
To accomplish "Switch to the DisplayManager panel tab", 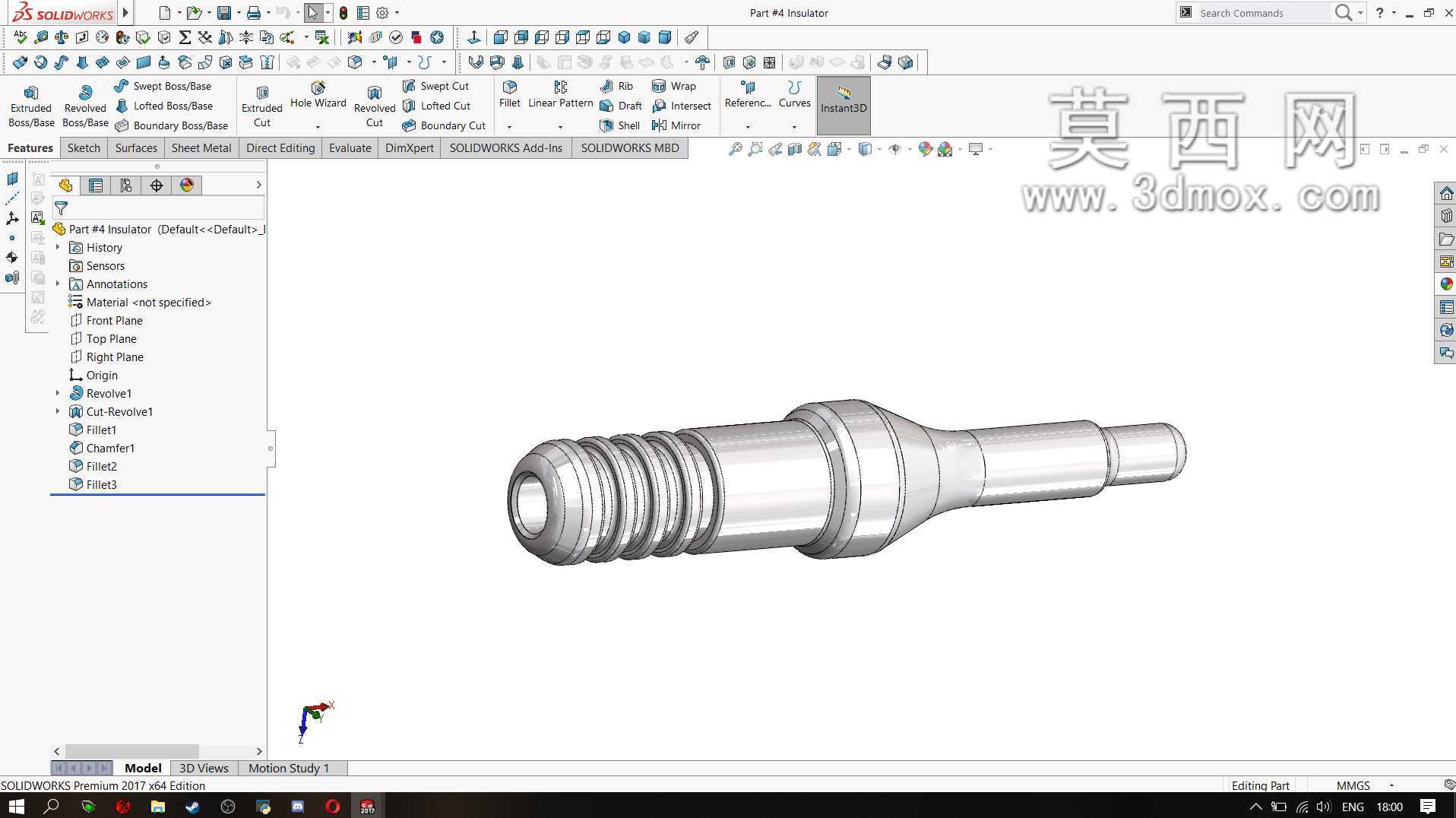I will click(187, 185).
